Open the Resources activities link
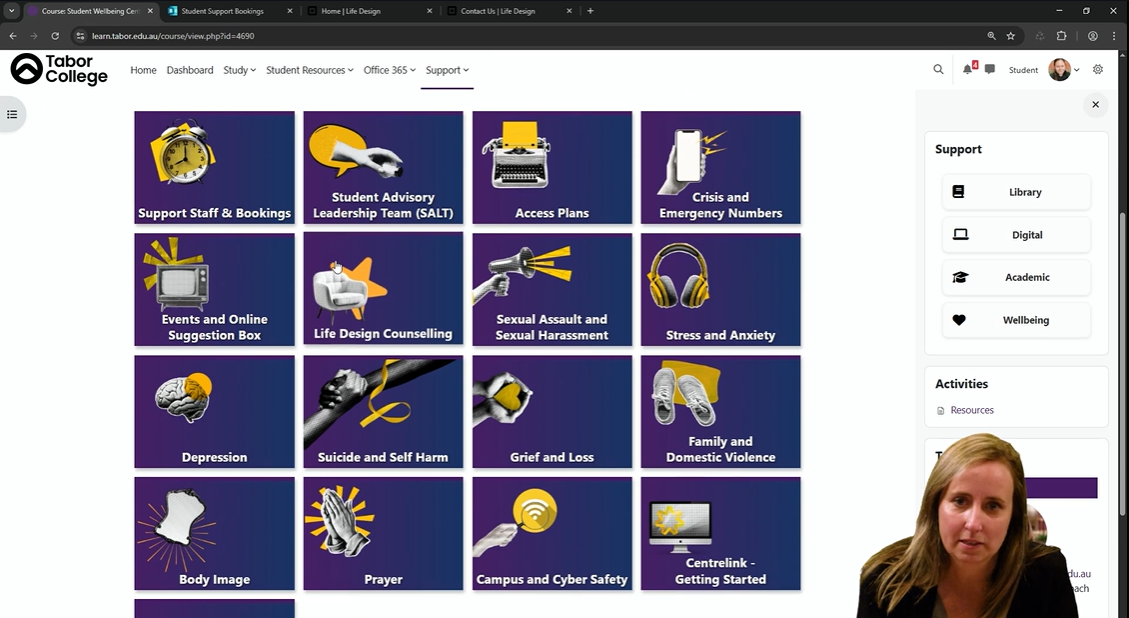The height and width of the screenshot is (618, 1129). pyautogui.click(x=971, y=410)
